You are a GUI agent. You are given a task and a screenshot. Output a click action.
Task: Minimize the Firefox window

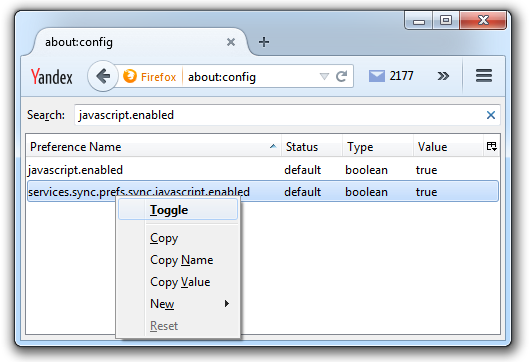(419, 21)
